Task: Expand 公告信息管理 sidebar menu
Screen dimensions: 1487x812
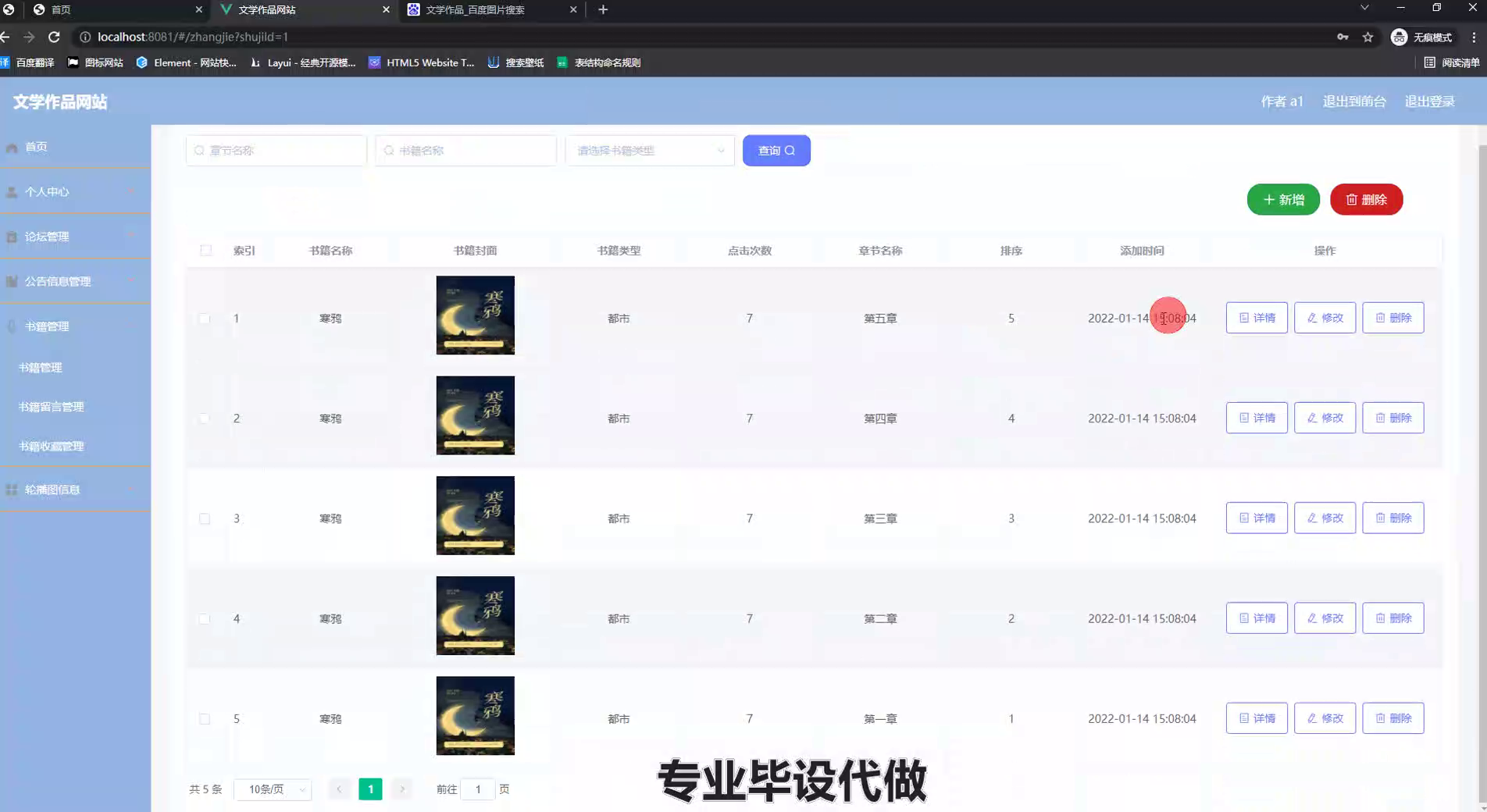Action: 75,281
